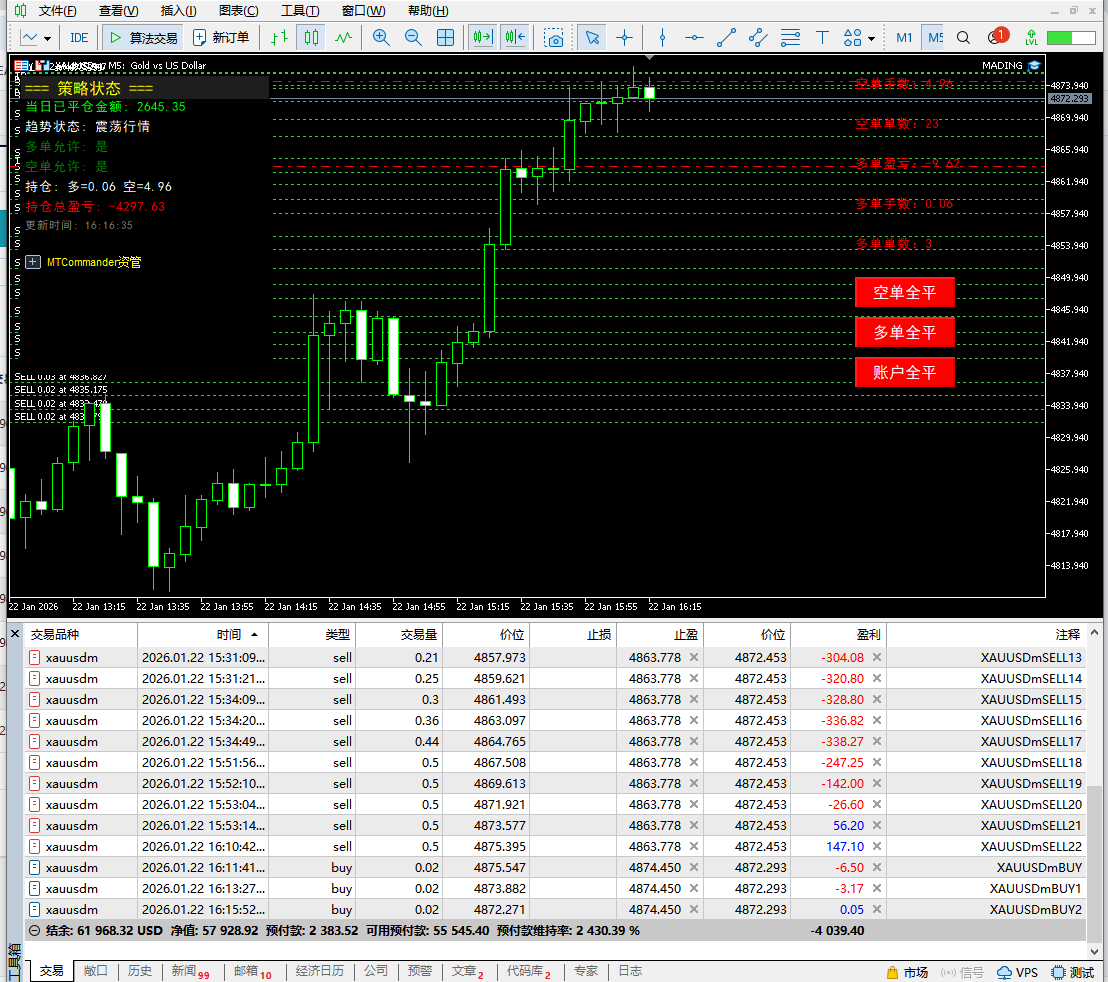Zoom in the chart
1108x982 pixels.
point(381,37)
